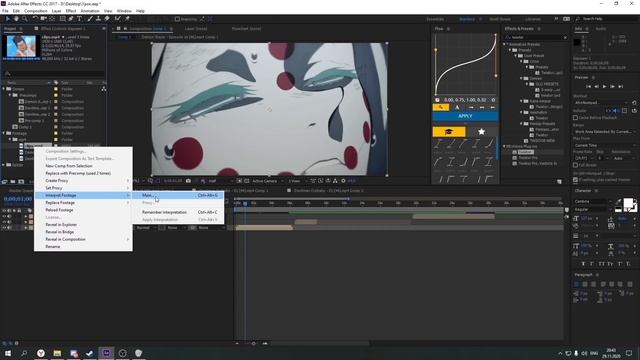This screenshot has width=640, height=360.
Task: Open the 'Work Area Extended By Current' range dropdown
Action: click(x=604, y=132)
